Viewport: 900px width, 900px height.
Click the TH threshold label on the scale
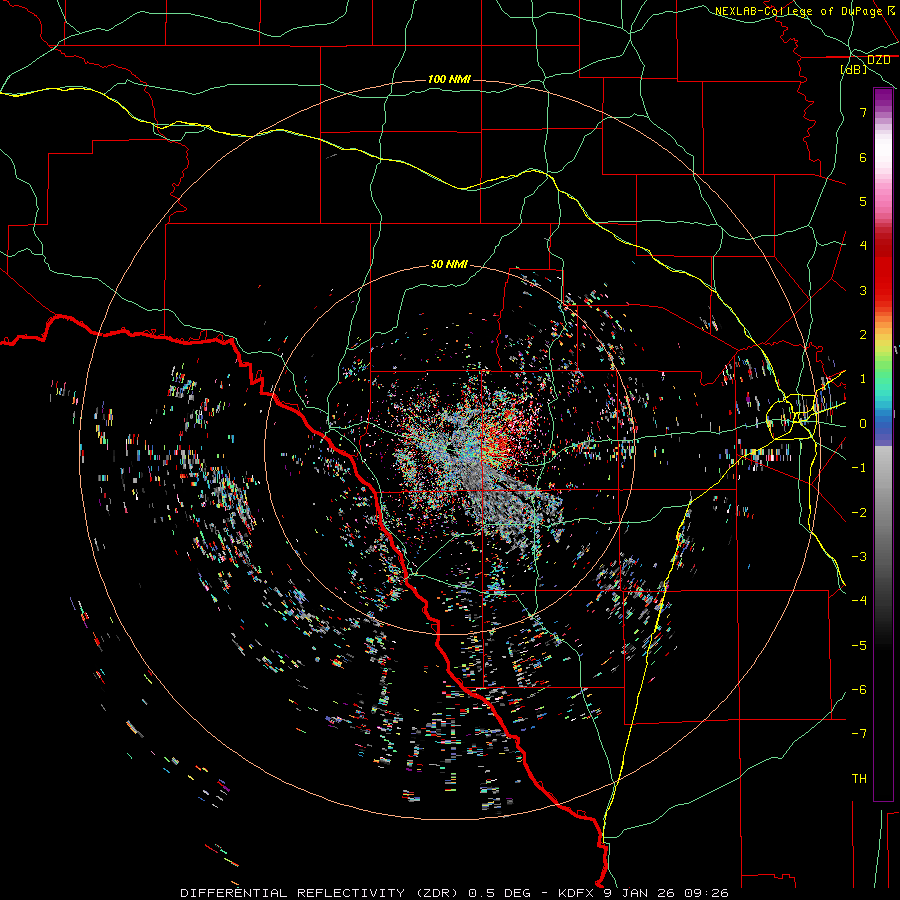[x=859, y=779]
